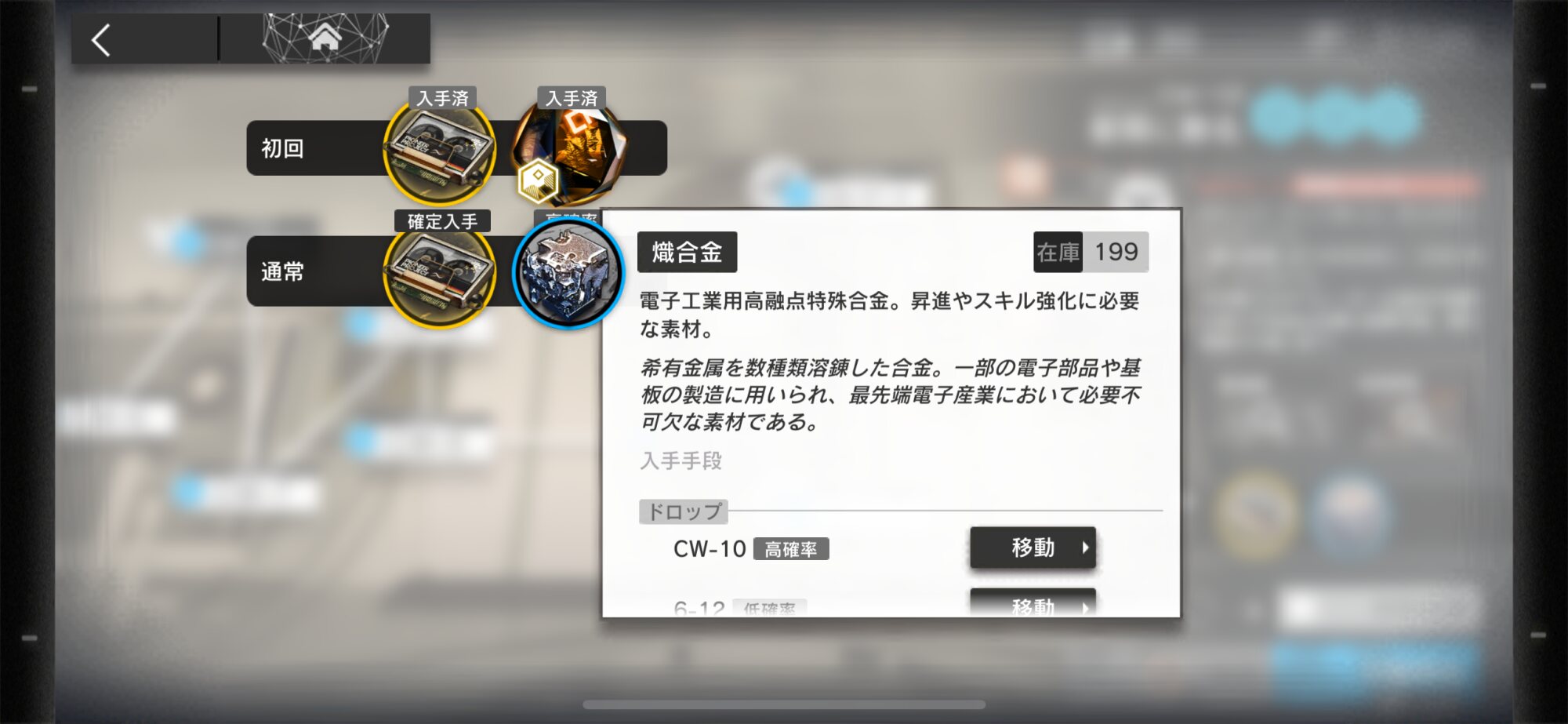Tap the back arrow icon

pos(101,40)
